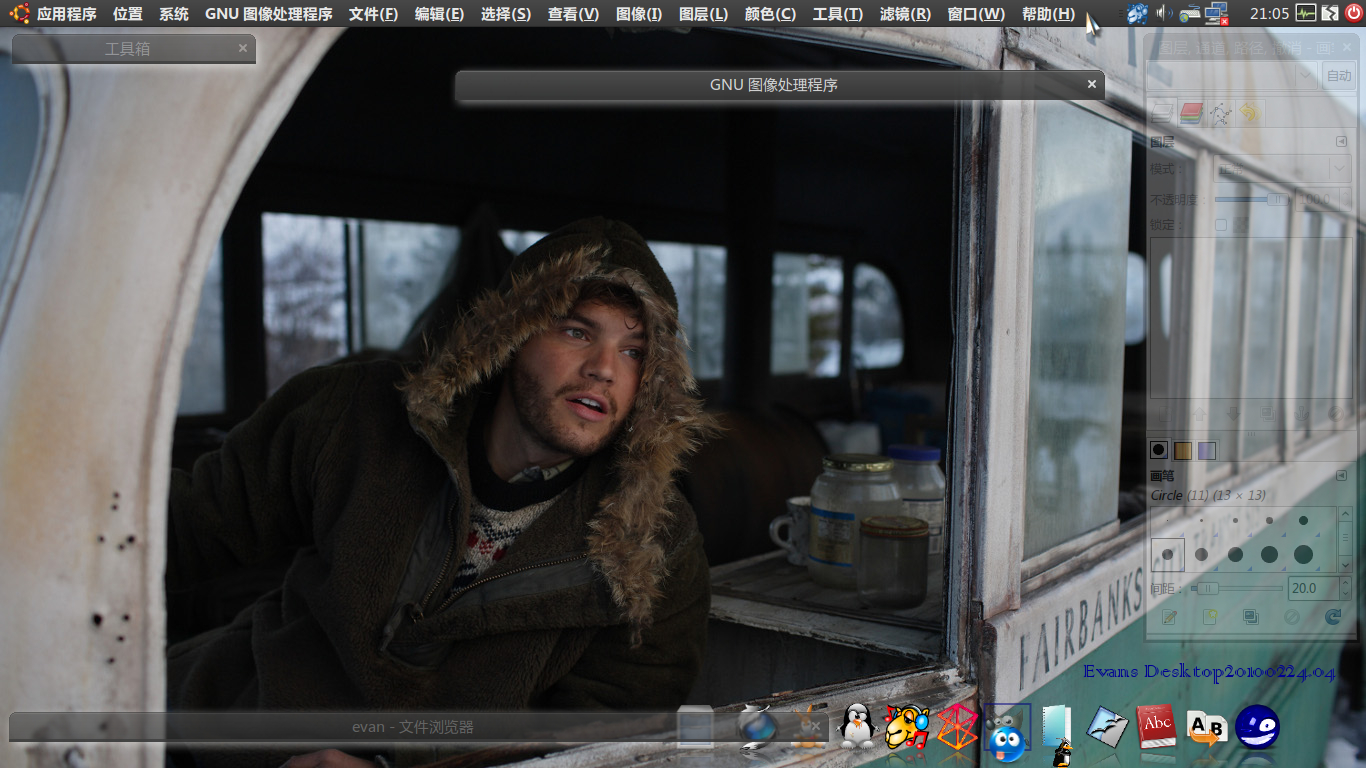Open the 系统 menu
1366x768 pixels.
174,14
